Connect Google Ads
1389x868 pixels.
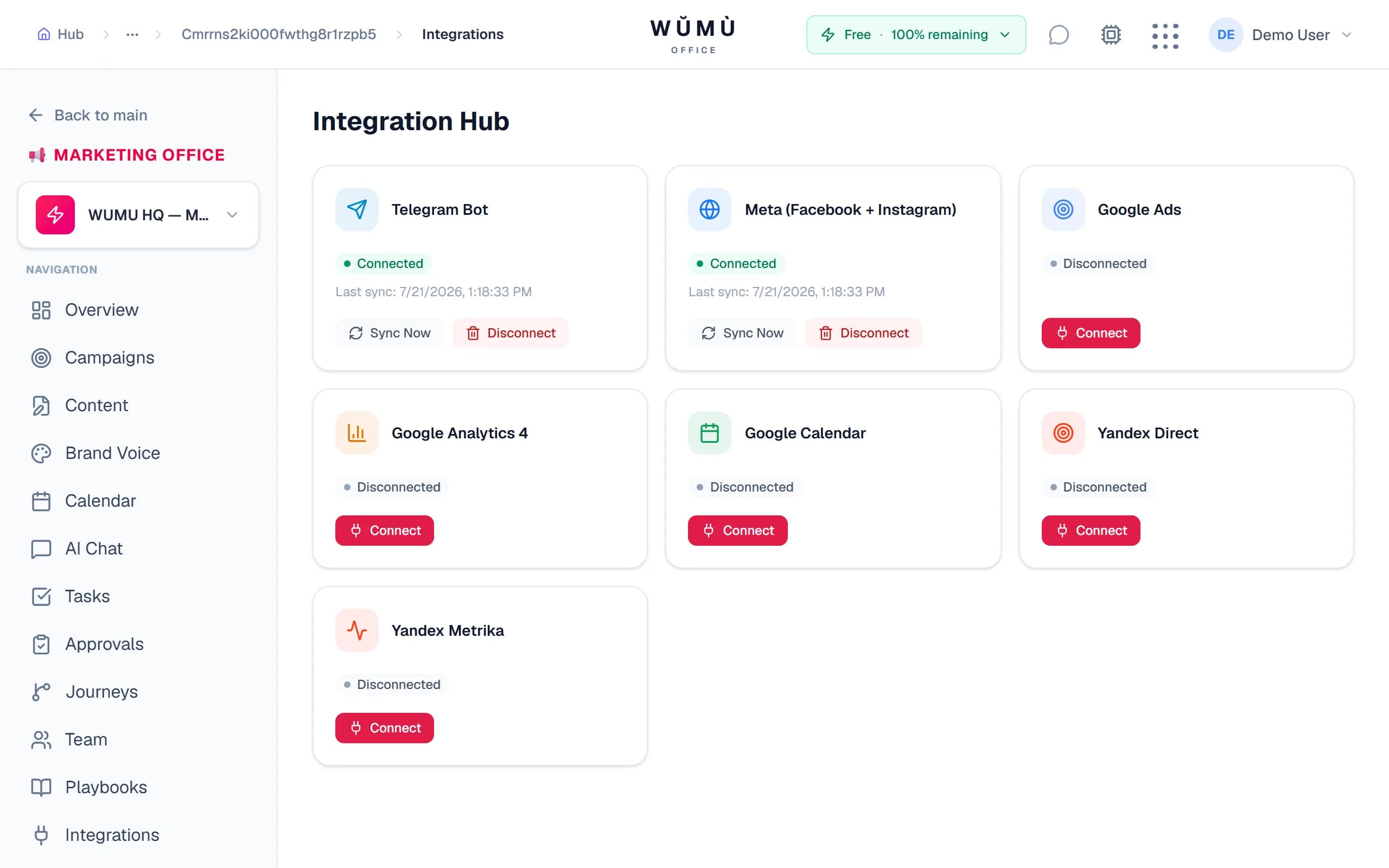coord(1091,333)
